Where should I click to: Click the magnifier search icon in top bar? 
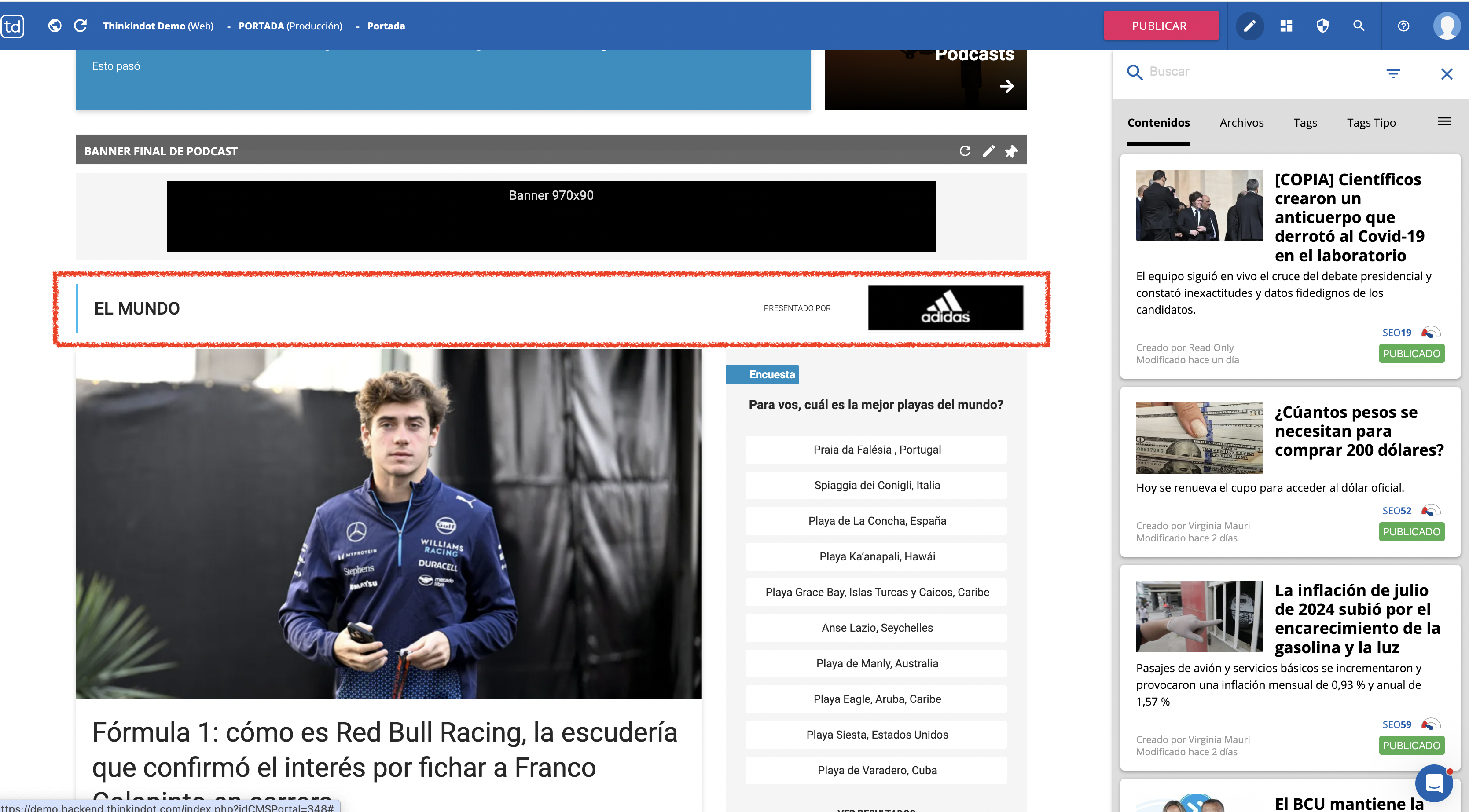pos(1359,26)
